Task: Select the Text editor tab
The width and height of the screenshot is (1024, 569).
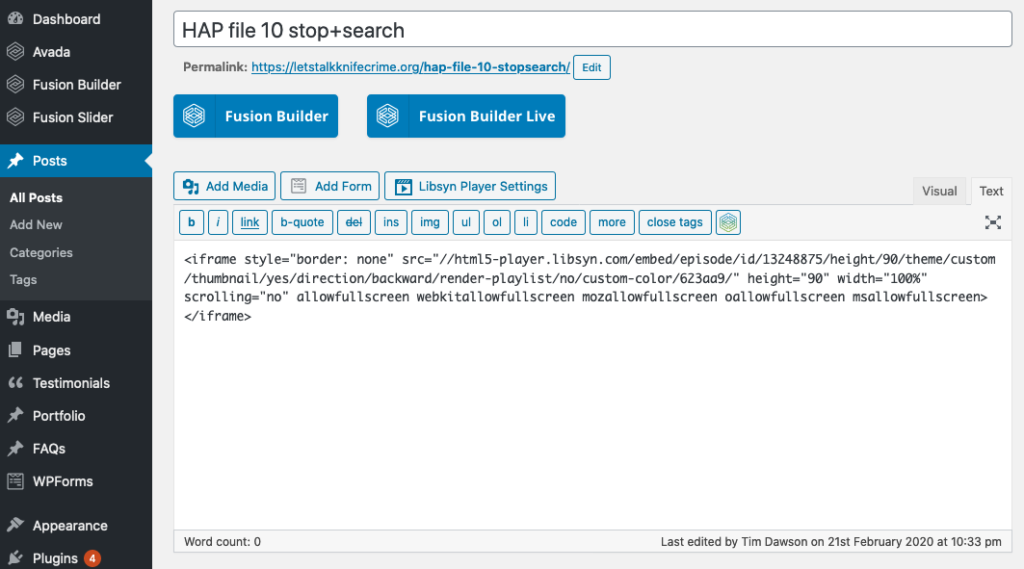Action: pos(991,191)
